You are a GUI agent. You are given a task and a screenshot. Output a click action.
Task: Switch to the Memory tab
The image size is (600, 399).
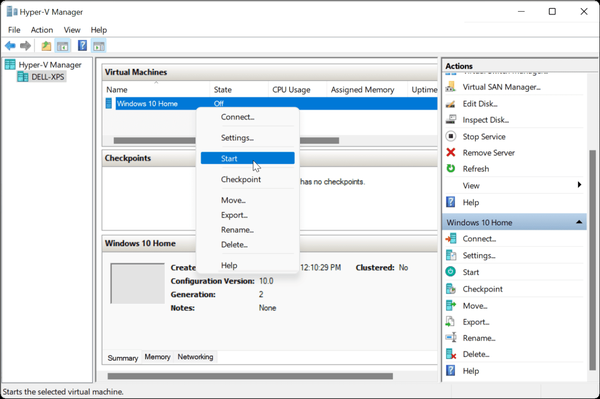(x=157, y=357)
